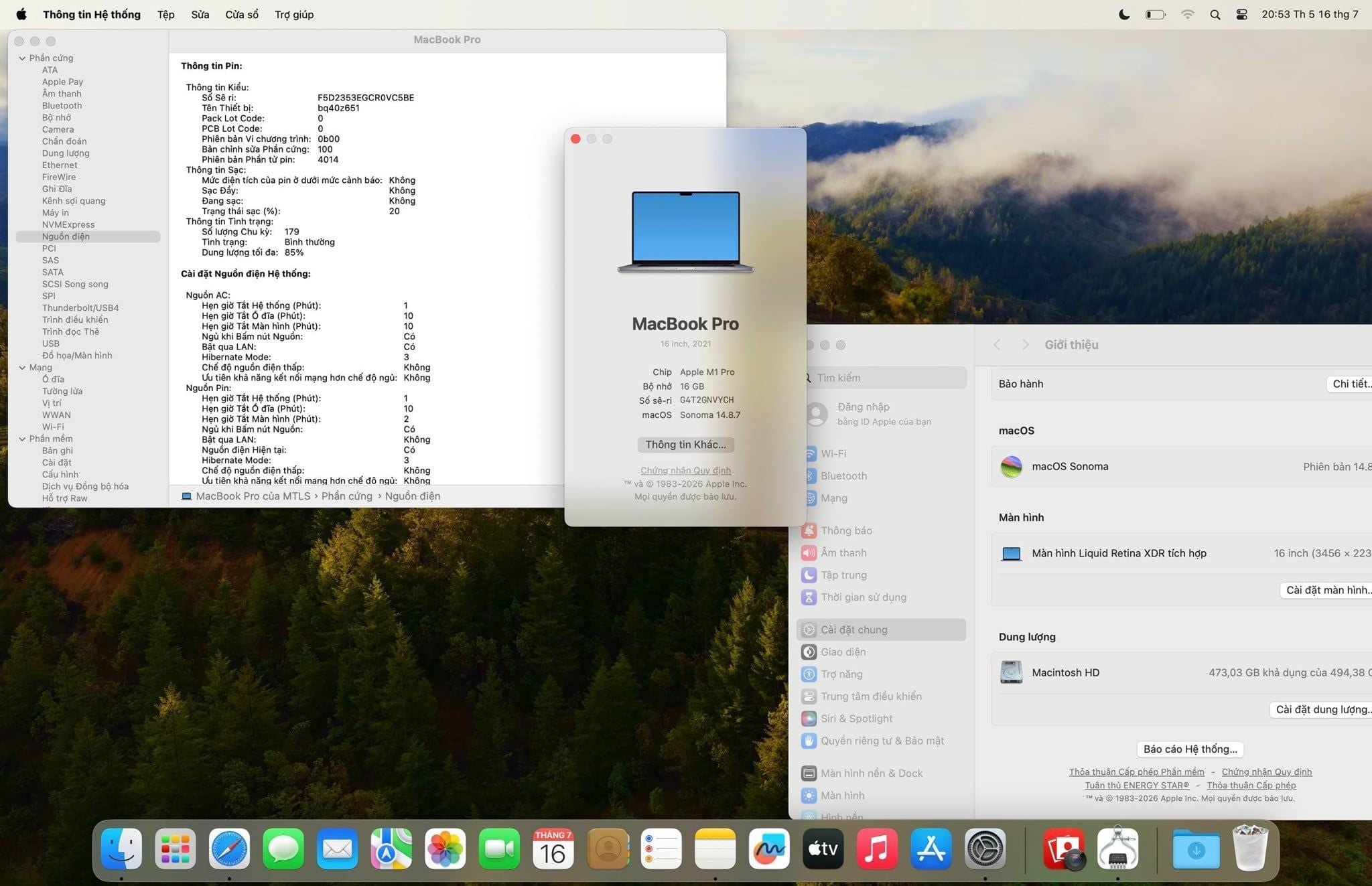The width and height of the screenshot is (1372, 886).
Task: Open Messages app in the Dock
Action: (283, 848)
